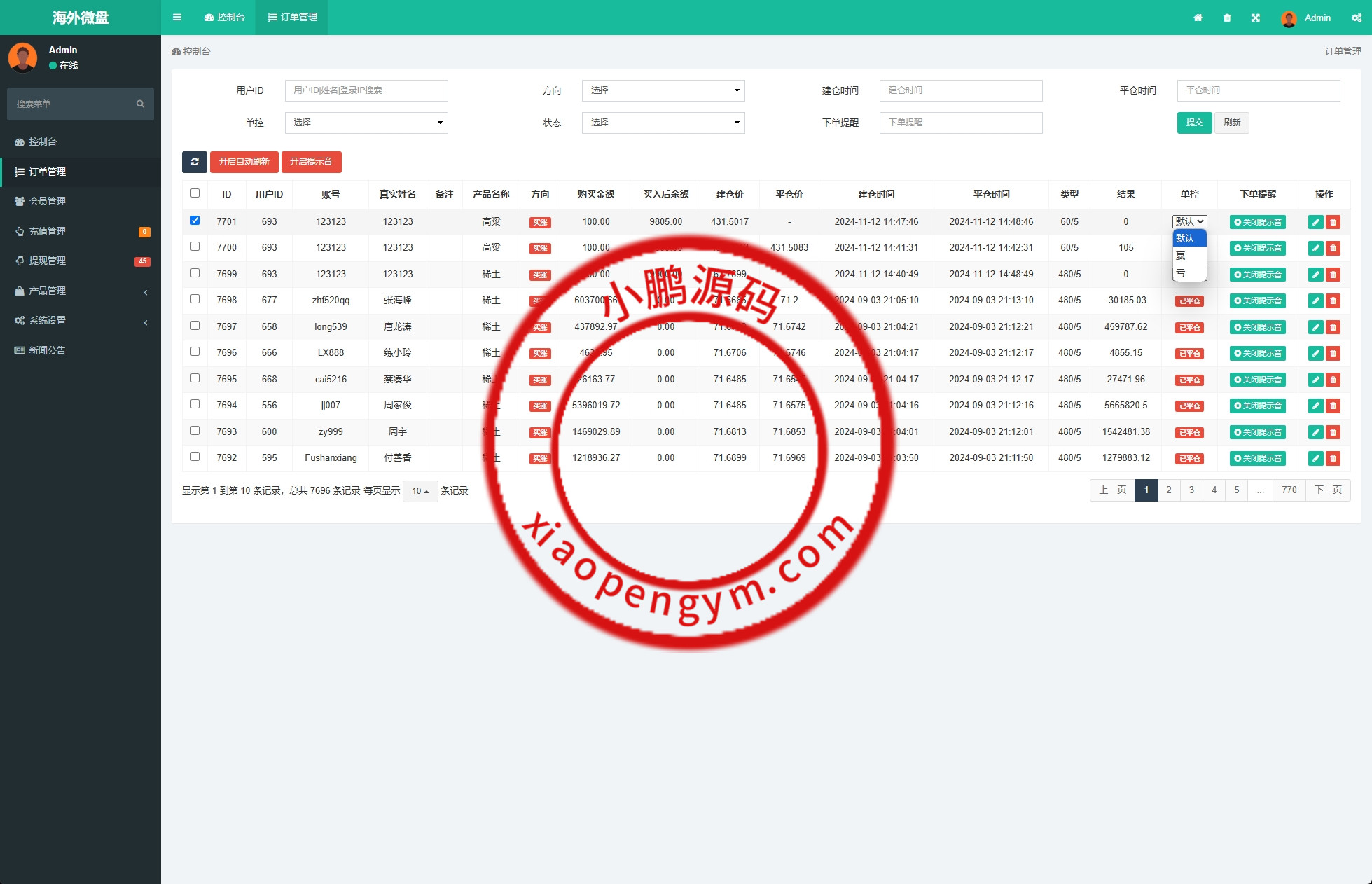This screenshot has height=884, width=1372.
Task: Open the 方向 dropdown filter
Action: 663,90
